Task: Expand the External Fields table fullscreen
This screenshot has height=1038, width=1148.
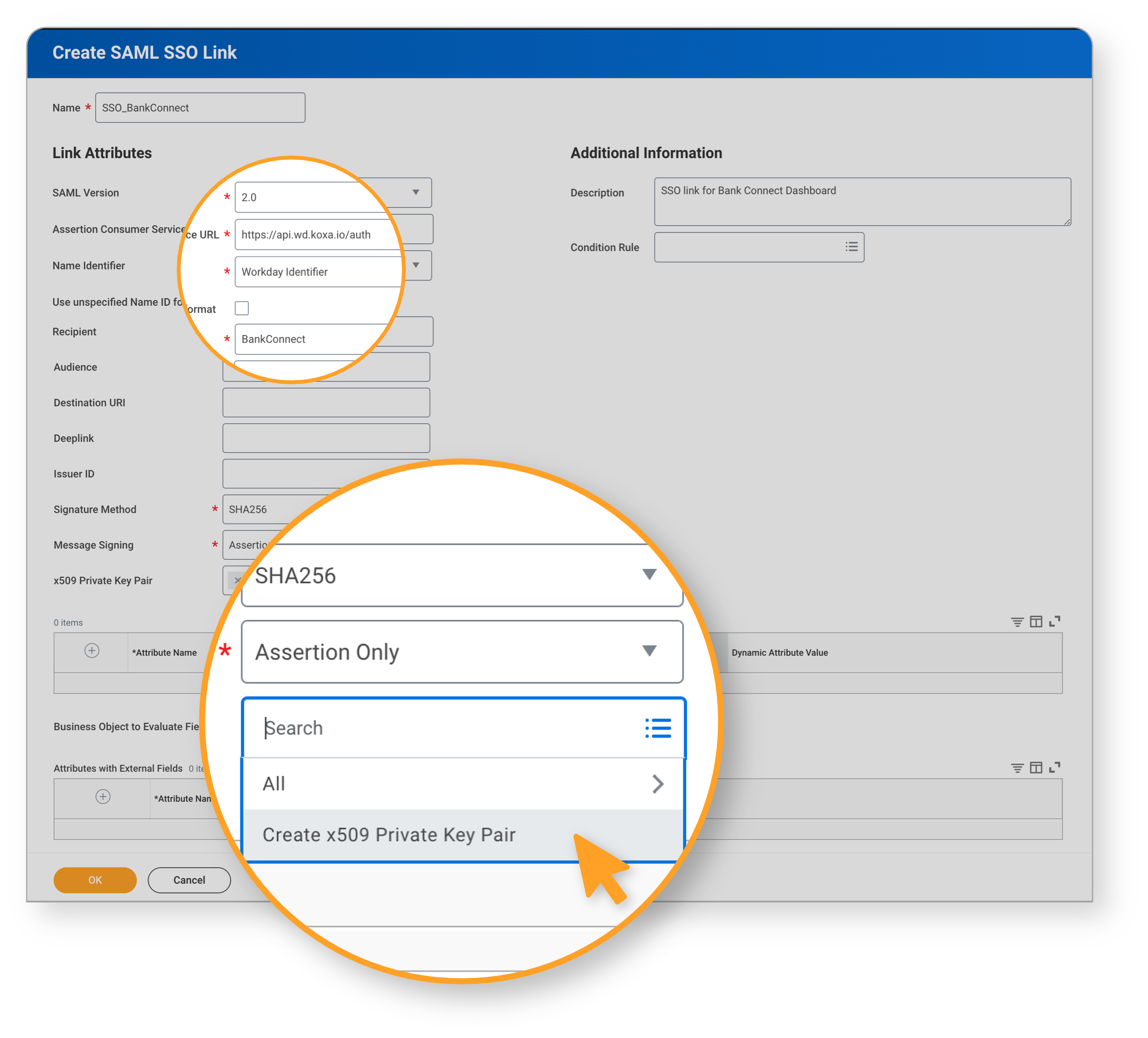Action: [x=1054, y=767]
